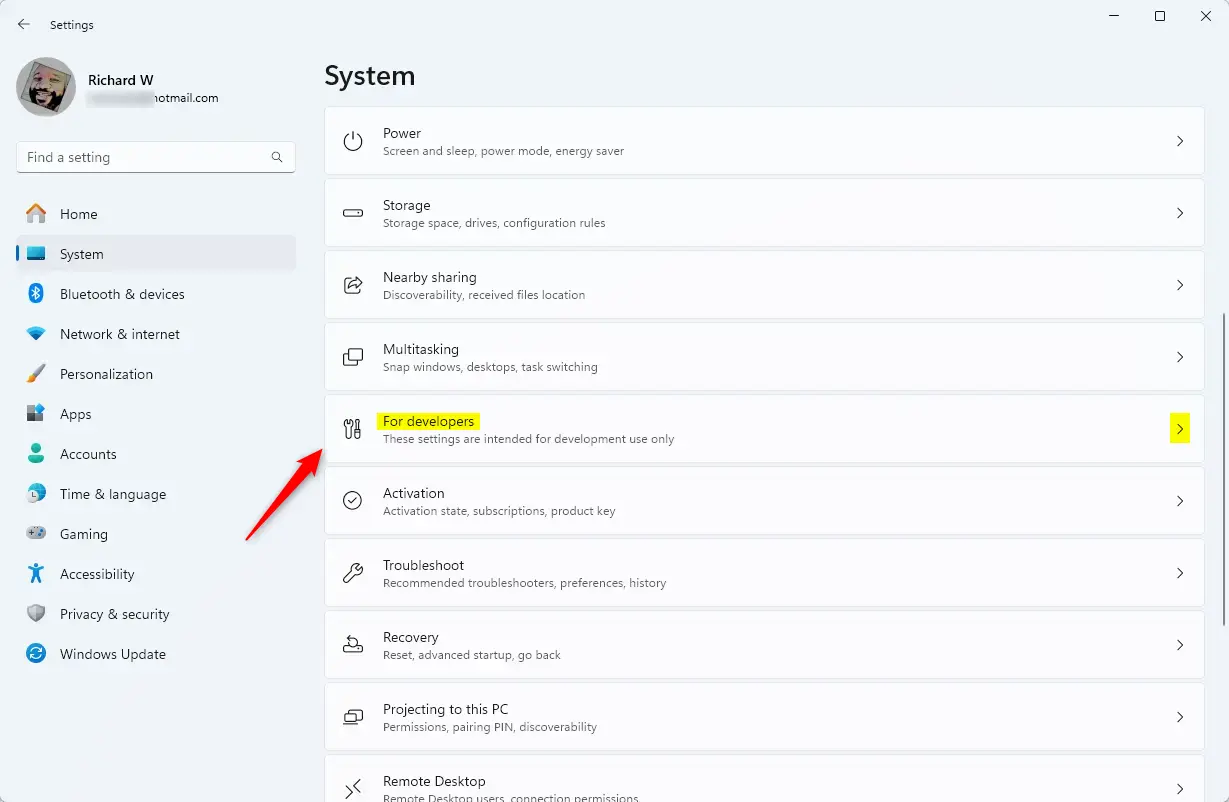Image resolution: width=1229 pixels, height=802 pixels.
Task: Click the highlighted chevron on For developers
Action: point(1180,428)
